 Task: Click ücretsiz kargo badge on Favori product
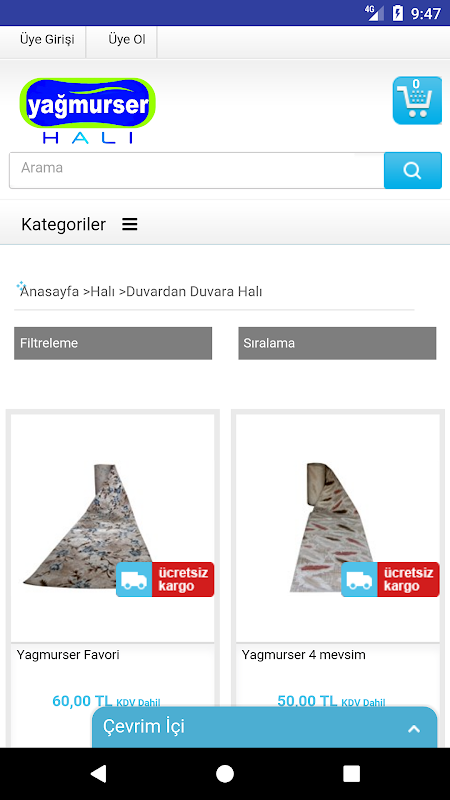point(165,579)
